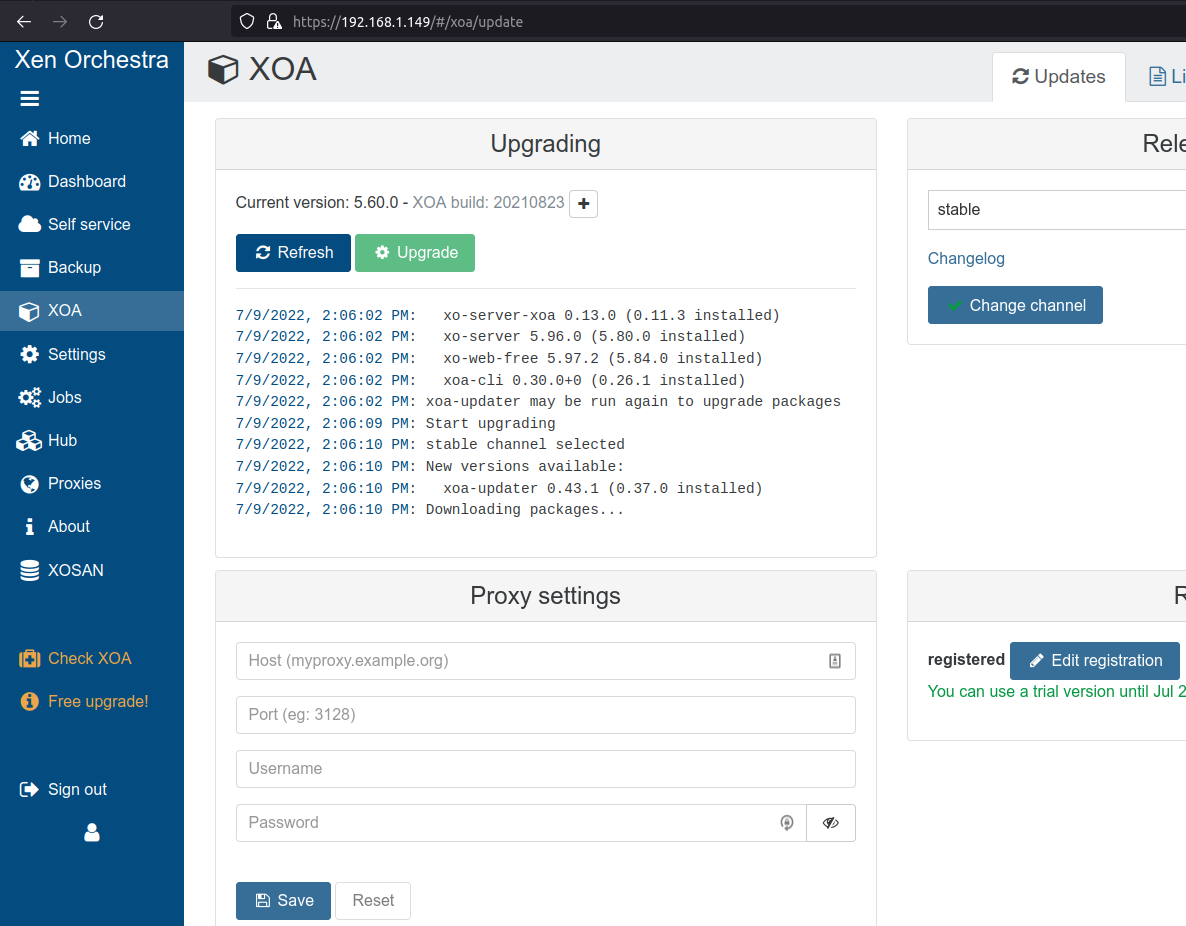This screenshot has width=1186, height=926.
Task: Reload the page with browser refresh icon
Action: (x=96, y=22)
